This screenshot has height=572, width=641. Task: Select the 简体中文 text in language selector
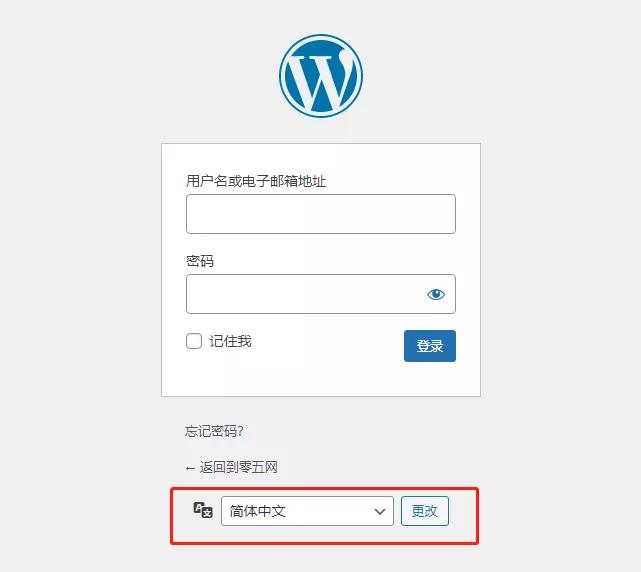pos(257,511)
